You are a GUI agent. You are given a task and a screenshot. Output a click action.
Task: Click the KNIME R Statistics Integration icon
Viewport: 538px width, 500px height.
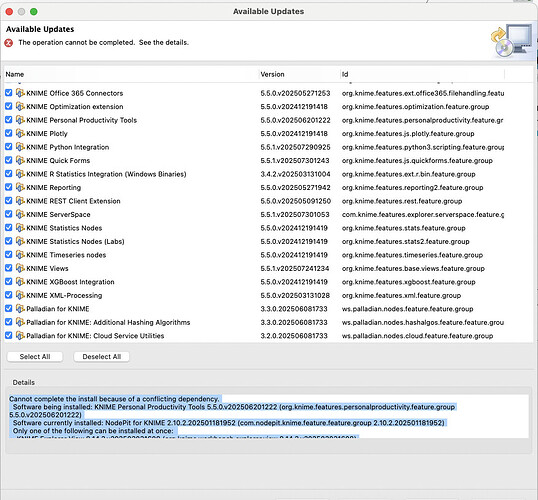tap(20, 174)
